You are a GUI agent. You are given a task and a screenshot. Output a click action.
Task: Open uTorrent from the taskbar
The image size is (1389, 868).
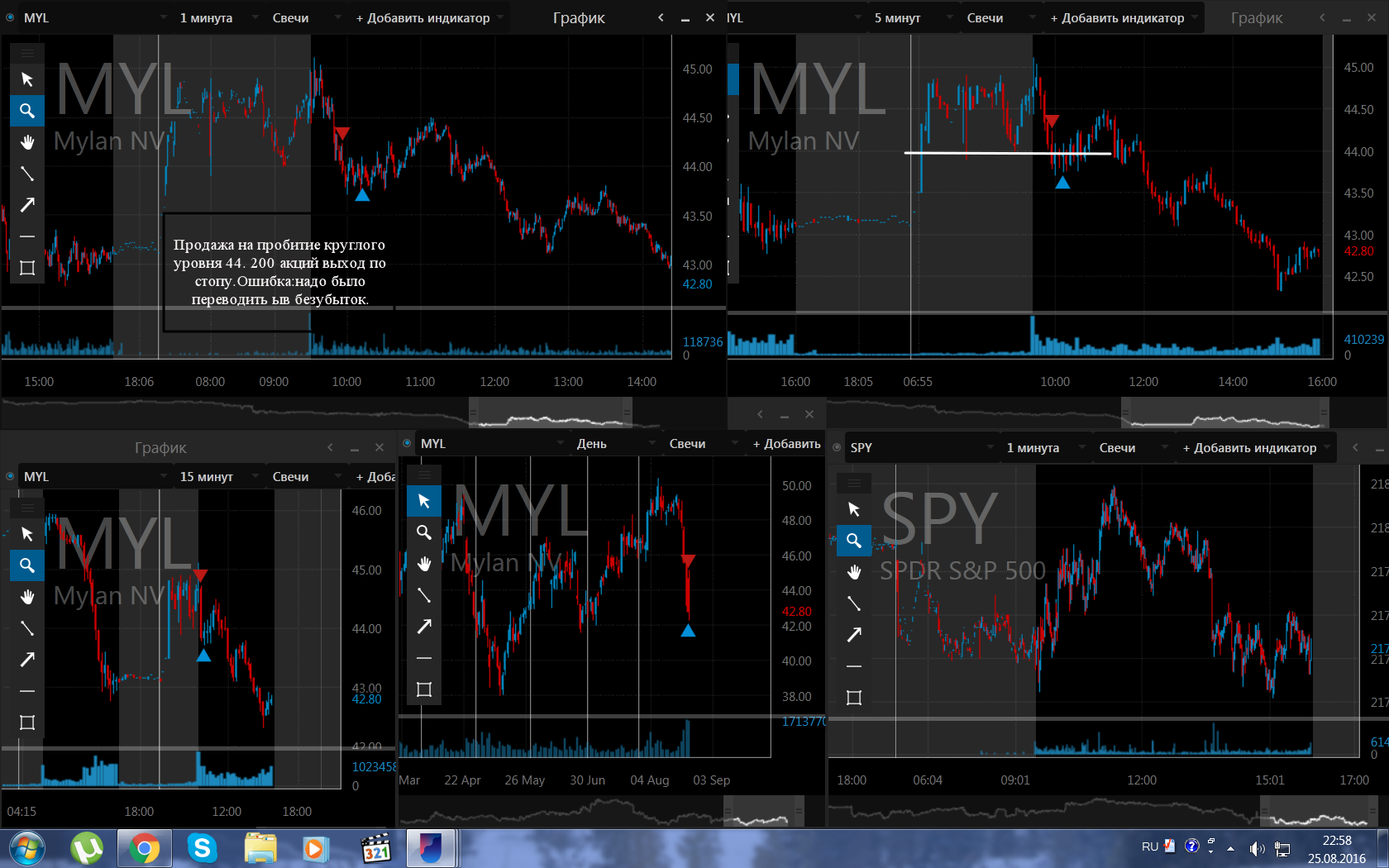[x=87, y=848]
